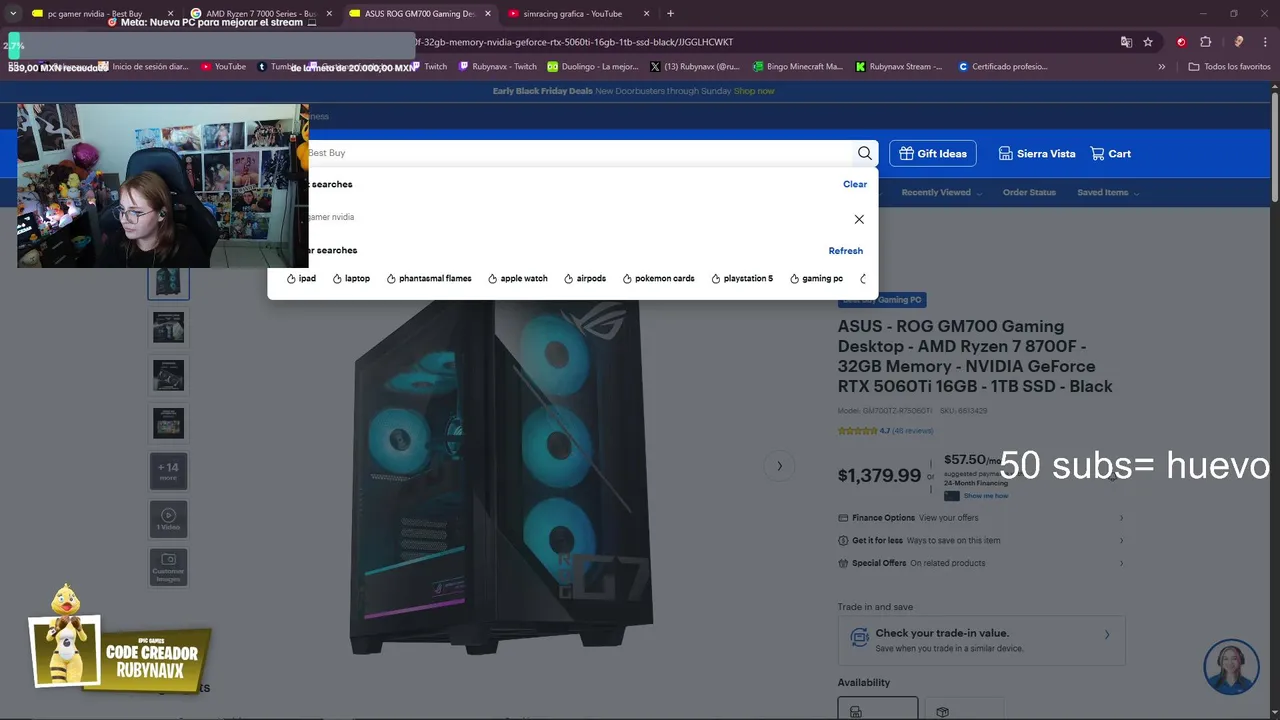Expand 'Get it for less' savings row

tap(981, 541)
